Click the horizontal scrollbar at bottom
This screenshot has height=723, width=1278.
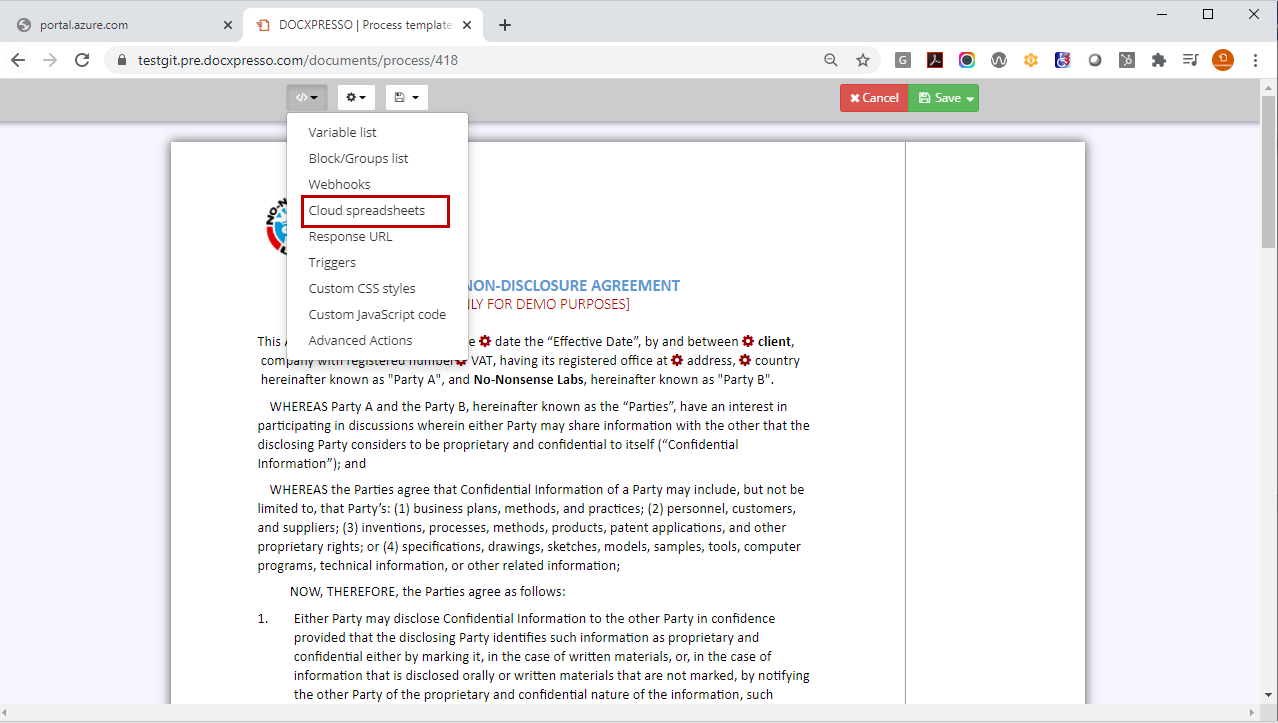pos(630,711)
